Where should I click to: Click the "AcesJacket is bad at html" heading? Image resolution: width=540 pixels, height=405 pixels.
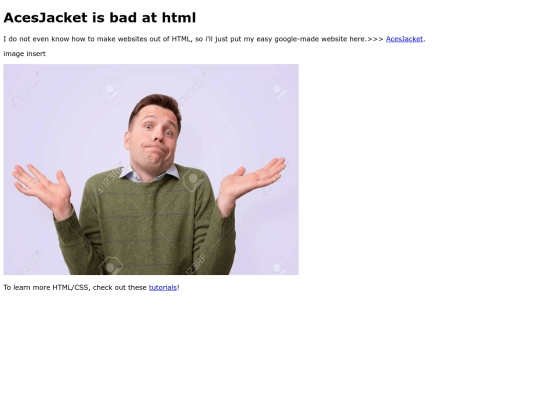[100, 18]
